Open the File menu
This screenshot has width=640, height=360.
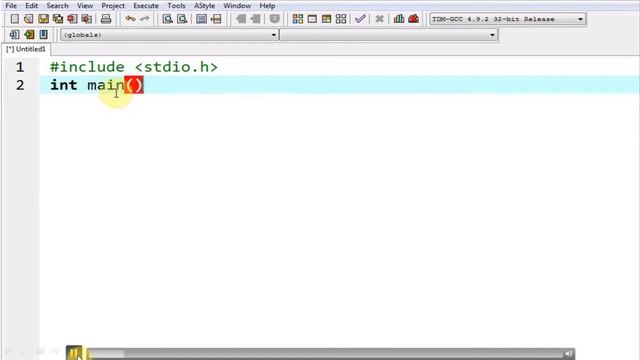[11, 6]
